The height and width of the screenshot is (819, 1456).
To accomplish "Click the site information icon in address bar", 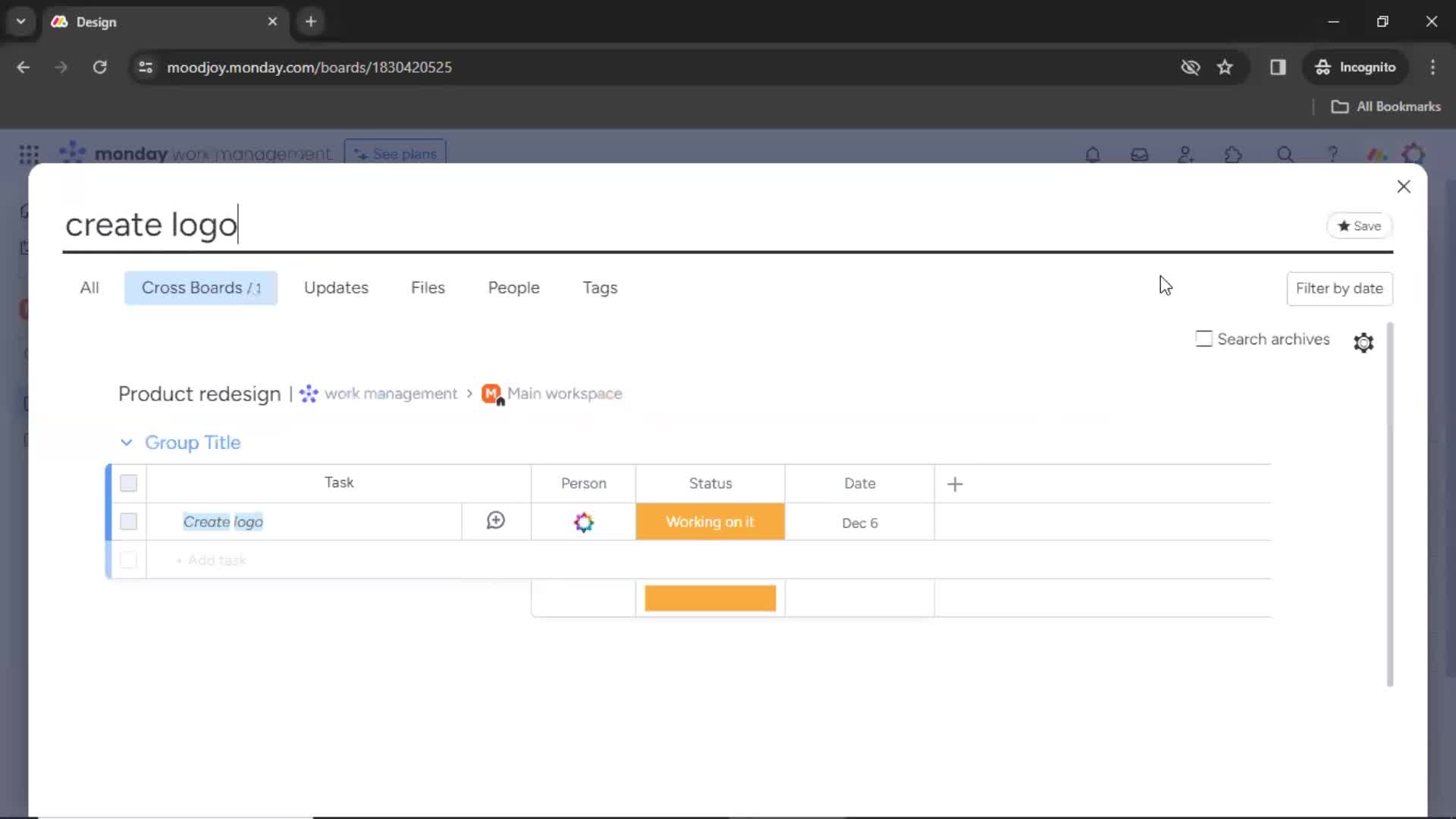I will click(146, 67).
